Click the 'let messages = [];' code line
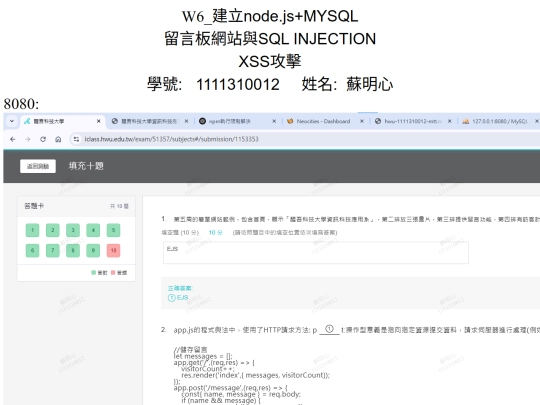 pos(203,356)
